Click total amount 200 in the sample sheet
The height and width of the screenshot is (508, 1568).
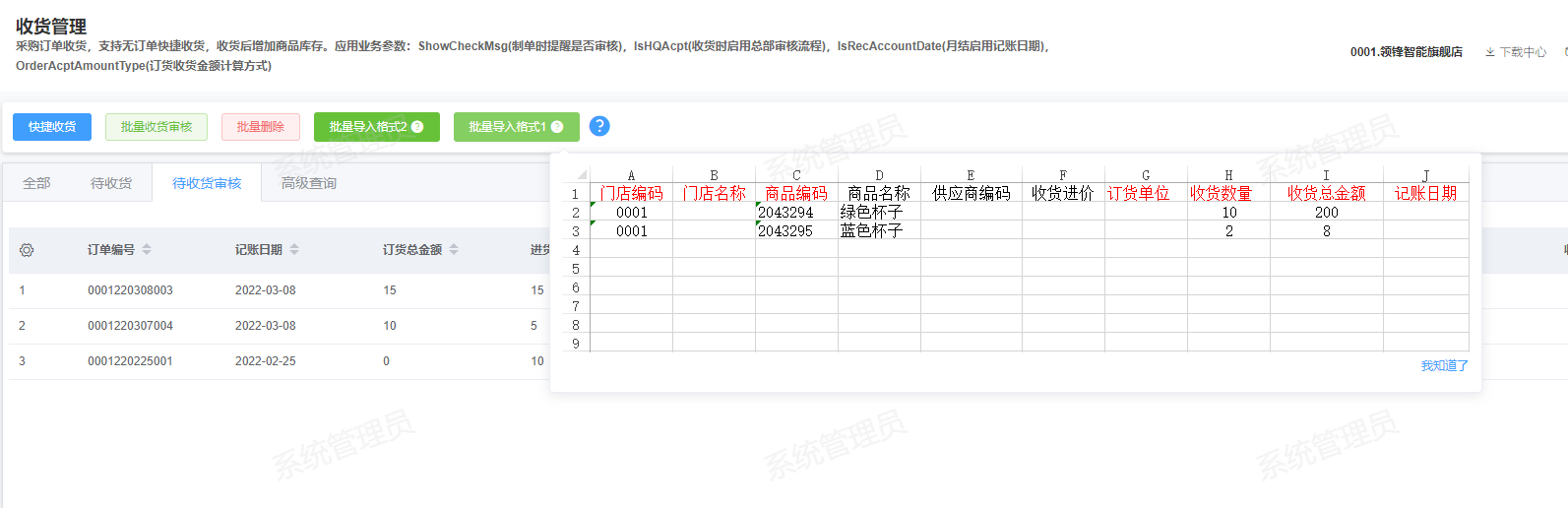[1327, 212]
